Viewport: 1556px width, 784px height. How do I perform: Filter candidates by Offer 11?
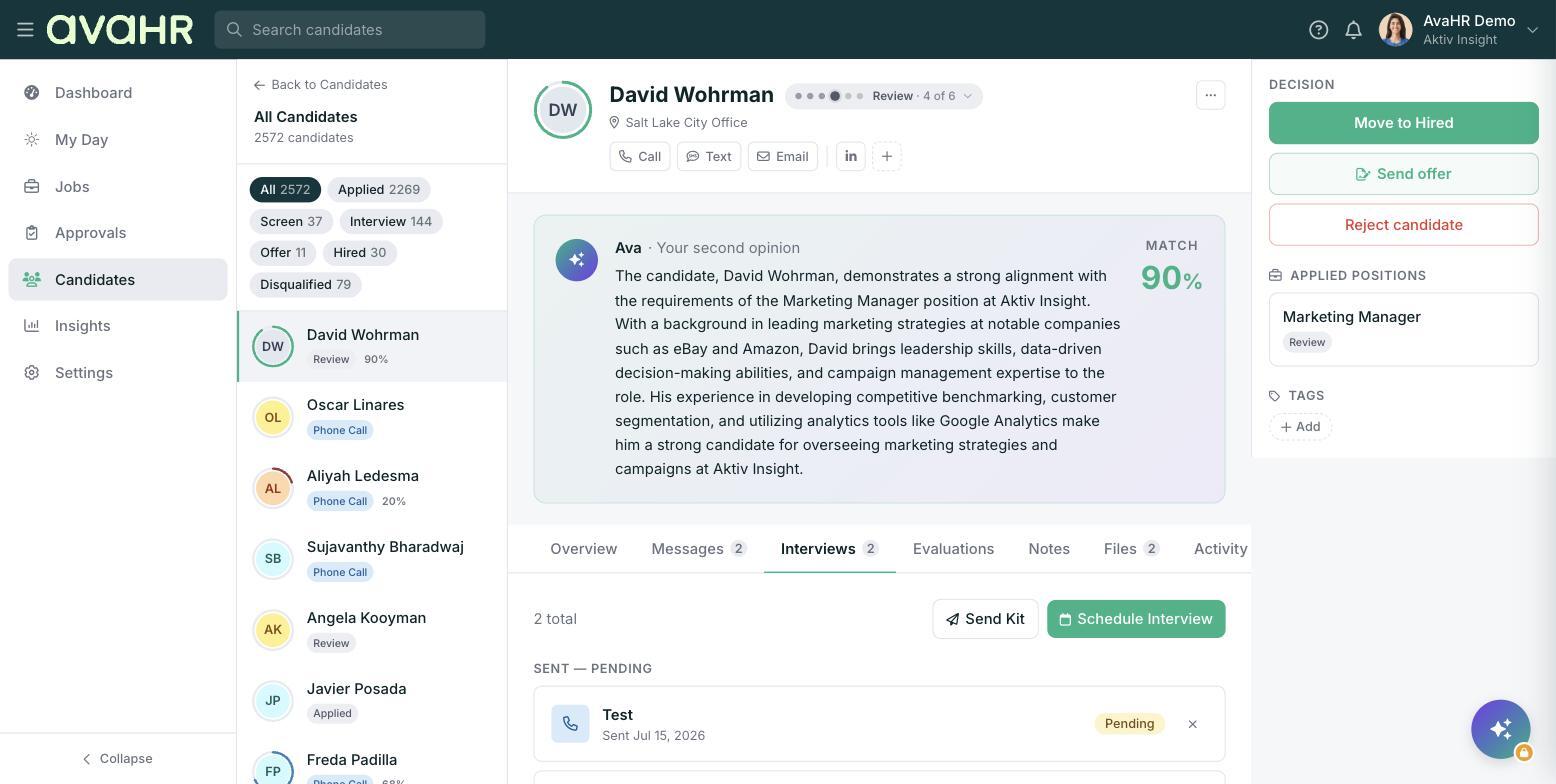[x=283, y=253]
